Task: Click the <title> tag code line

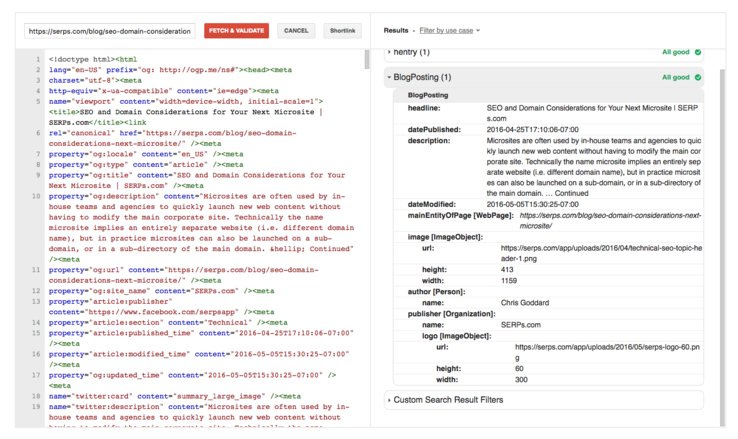Action: [x=185, y=112]
